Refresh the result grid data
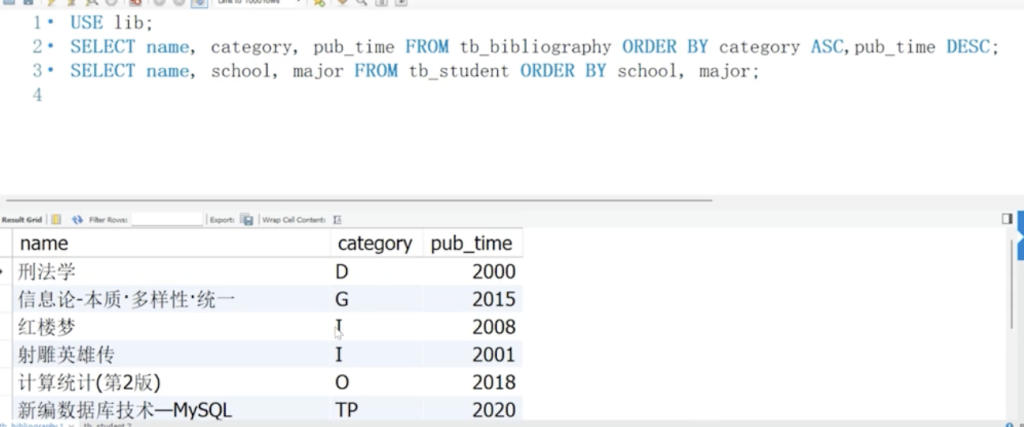Image resolution: width=1024 pixels, height=427 pixels. point(77,219)
